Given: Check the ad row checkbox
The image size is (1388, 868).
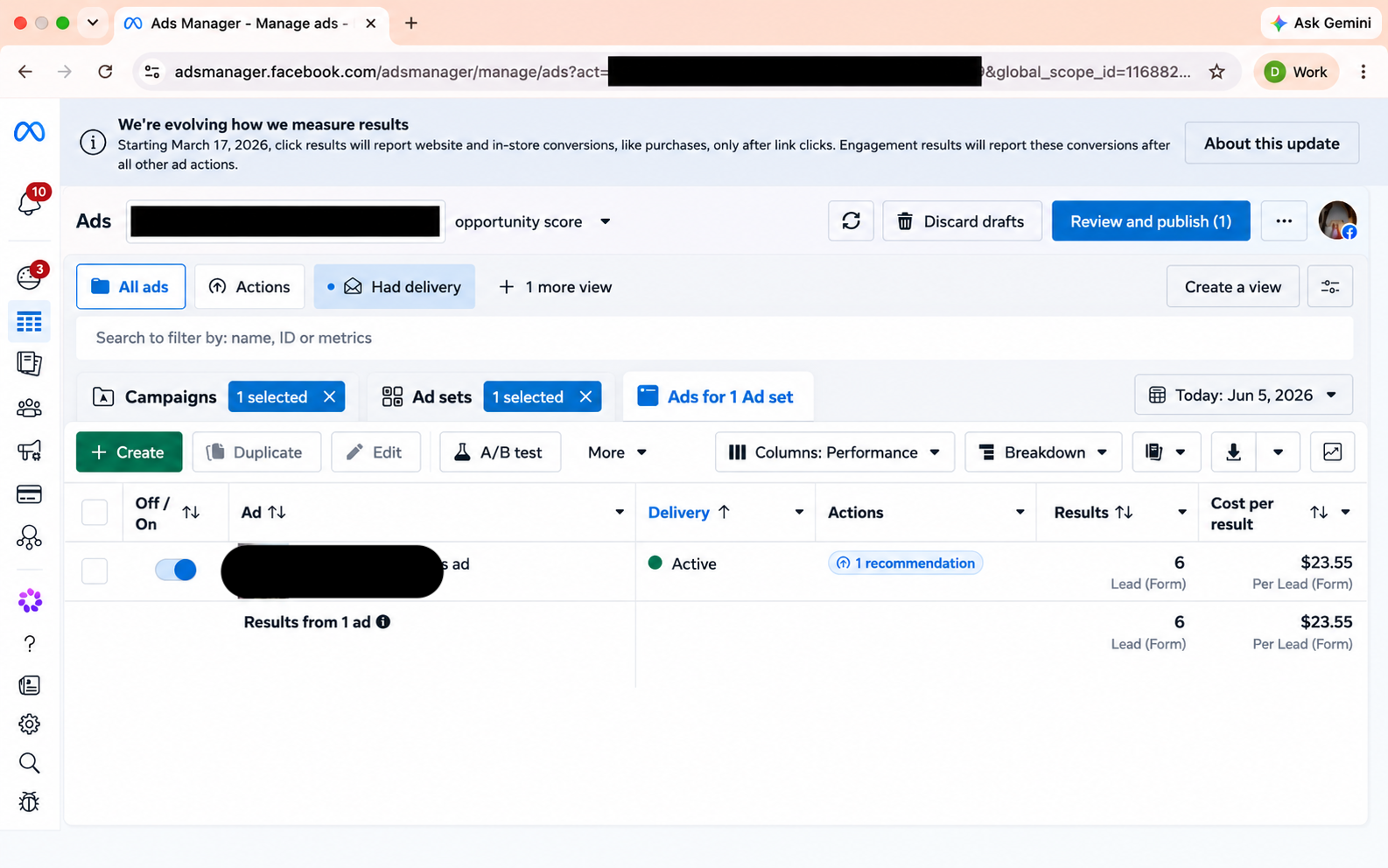Looking at the screenshot, I should (95, 570).
